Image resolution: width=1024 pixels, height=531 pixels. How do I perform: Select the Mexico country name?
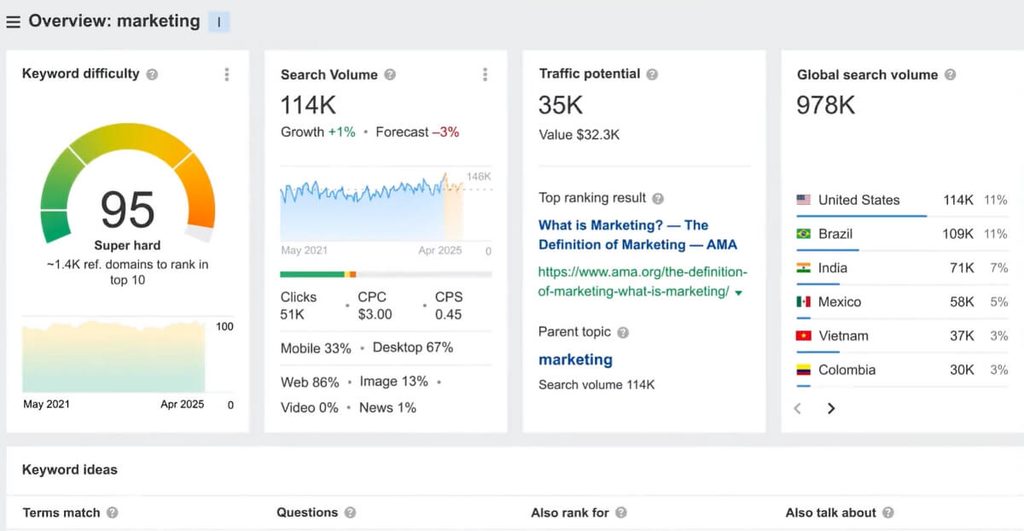pos(840,302)
